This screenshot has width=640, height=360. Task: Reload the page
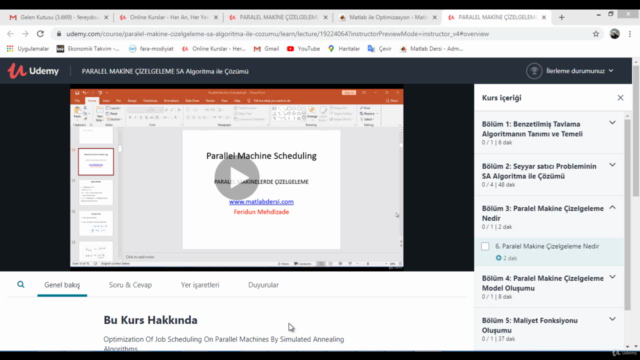click(x=40, y=34)
